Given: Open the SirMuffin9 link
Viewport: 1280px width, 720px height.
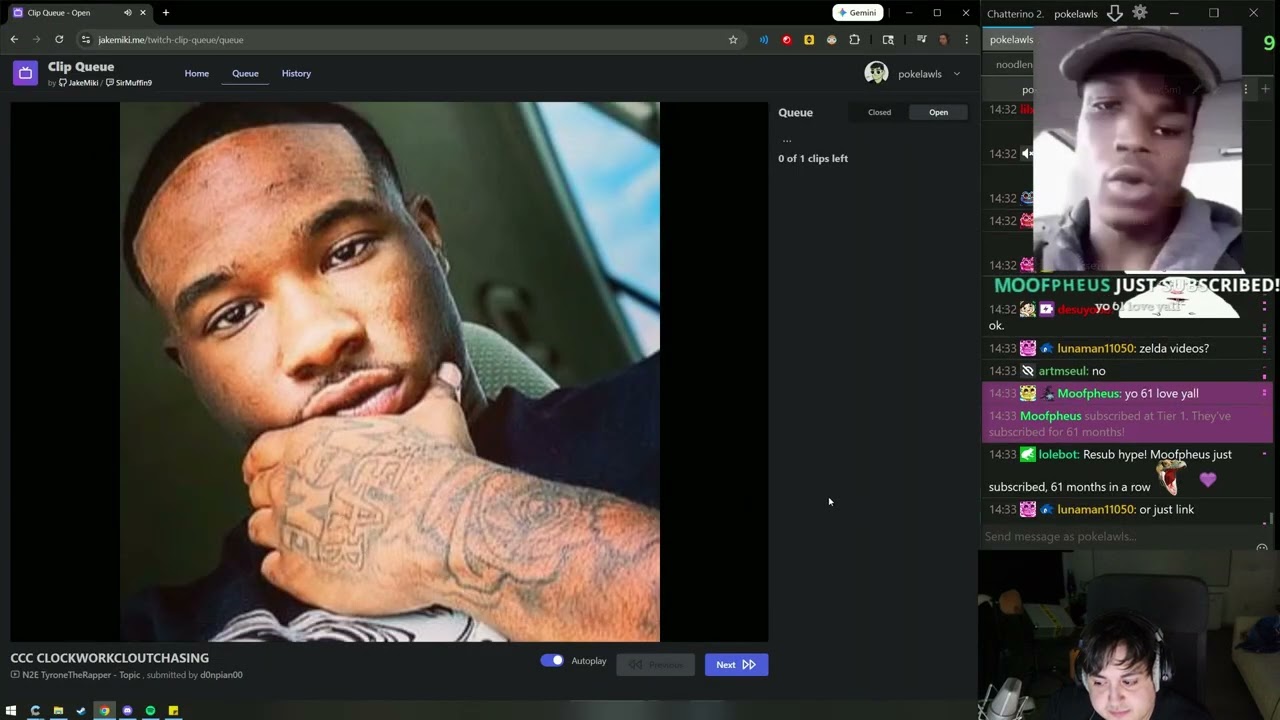Looking at the screenshot, I should pos(129,83).
